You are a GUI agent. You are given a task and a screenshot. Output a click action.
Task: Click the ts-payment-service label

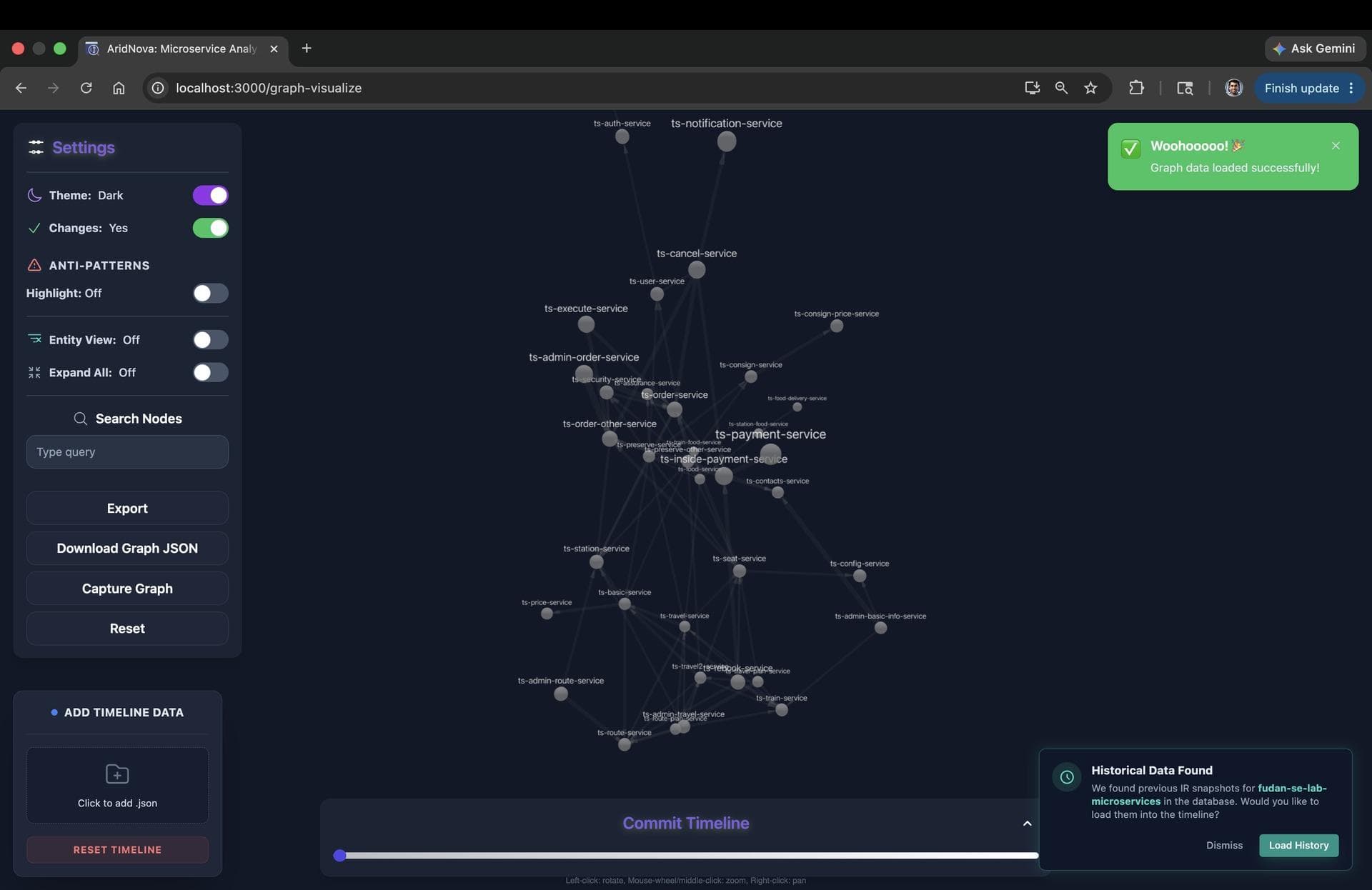tap(770, 434)
